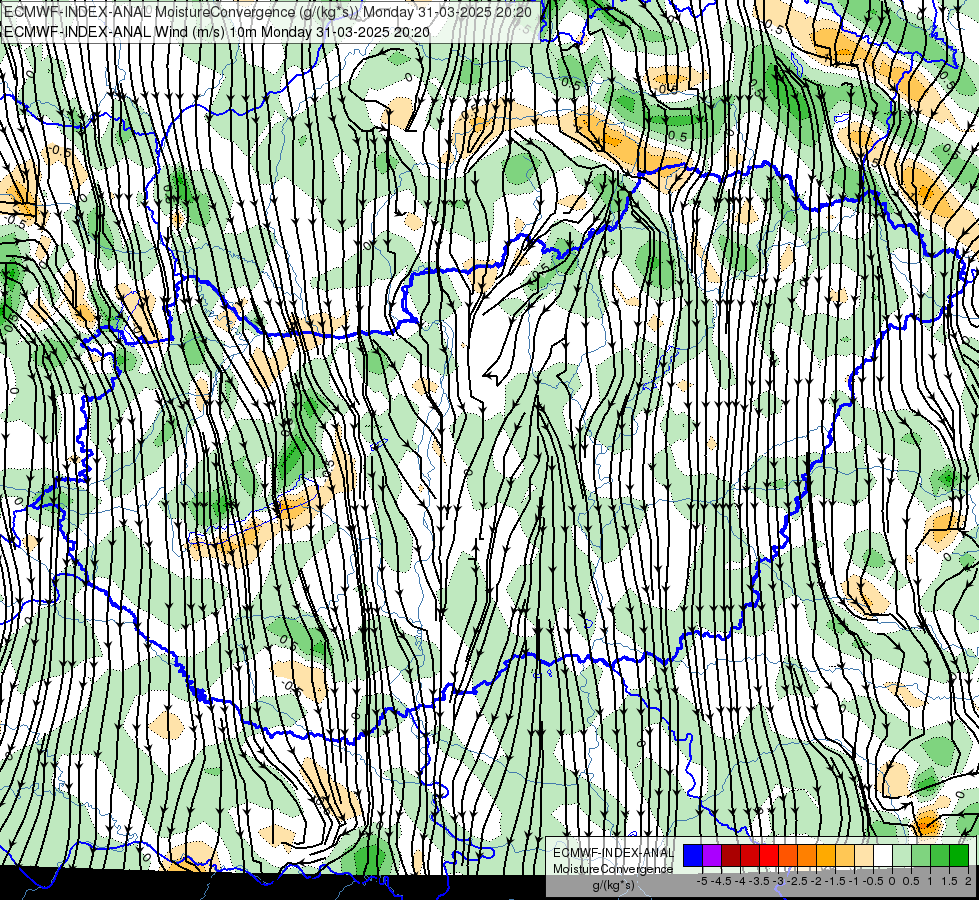Image resolution: width=979 pixels, height=900 pixels.
Task: Click the '1.5' legend scale value
Action: [949, 881]
